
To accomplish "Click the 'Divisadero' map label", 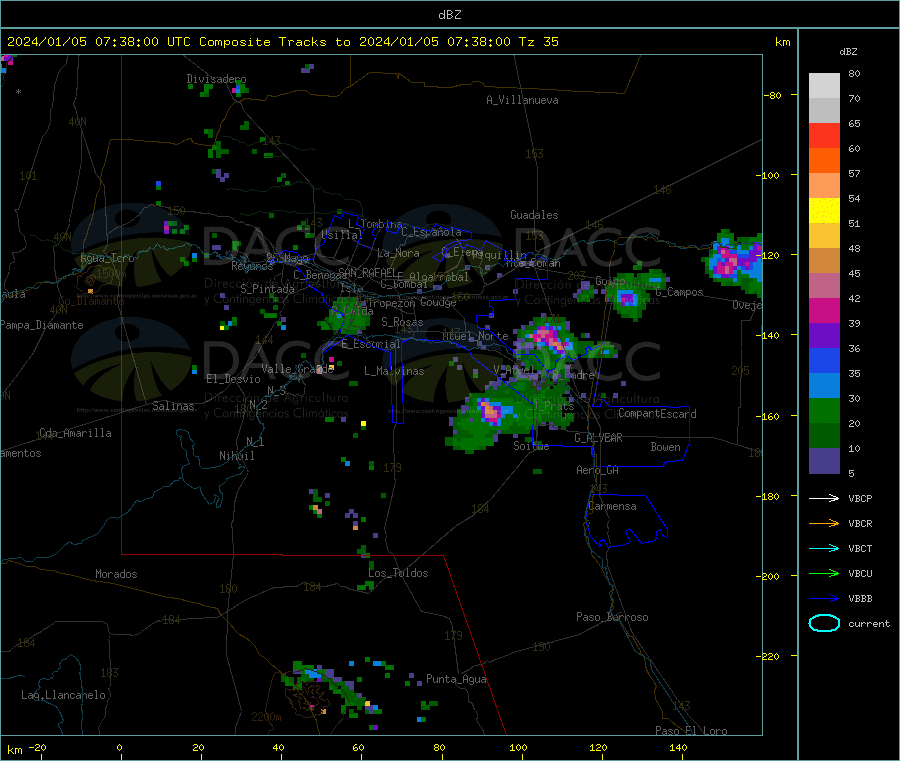I will [216, 79].
